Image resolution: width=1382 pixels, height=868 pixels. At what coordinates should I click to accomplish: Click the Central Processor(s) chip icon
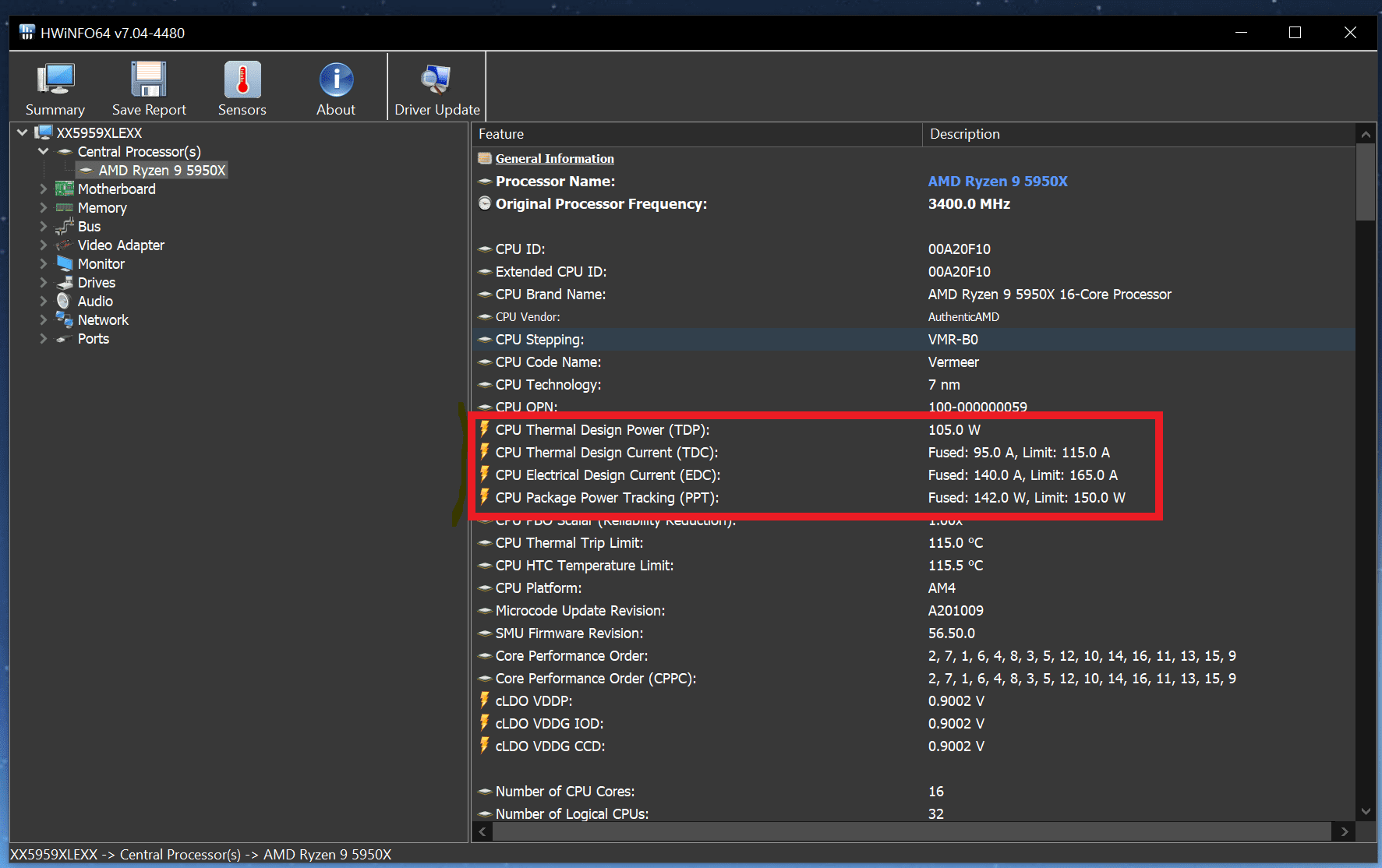pos(65,152)
